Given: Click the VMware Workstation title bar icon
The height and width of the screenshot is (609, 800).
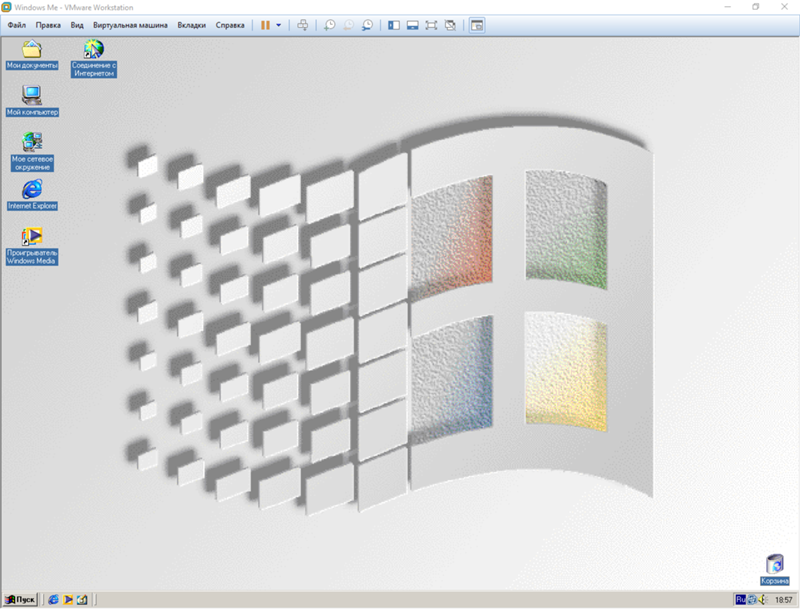Looking at the screenshot, I should coord(7,7).
